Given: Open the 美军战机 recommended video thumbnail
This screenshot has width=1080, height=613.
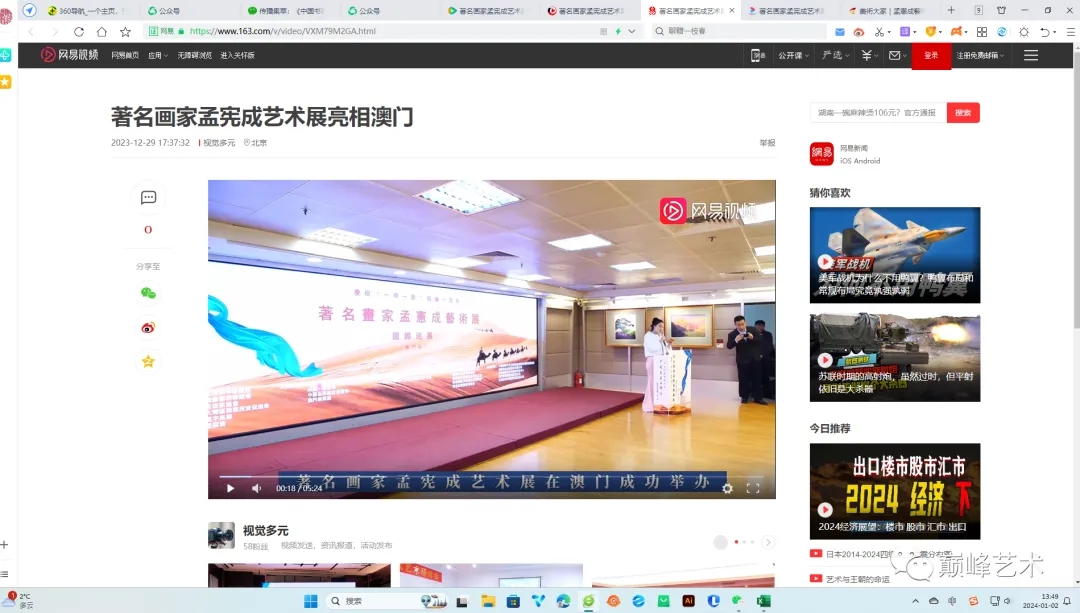Looking at the screenshot, I should pos(894,255).
